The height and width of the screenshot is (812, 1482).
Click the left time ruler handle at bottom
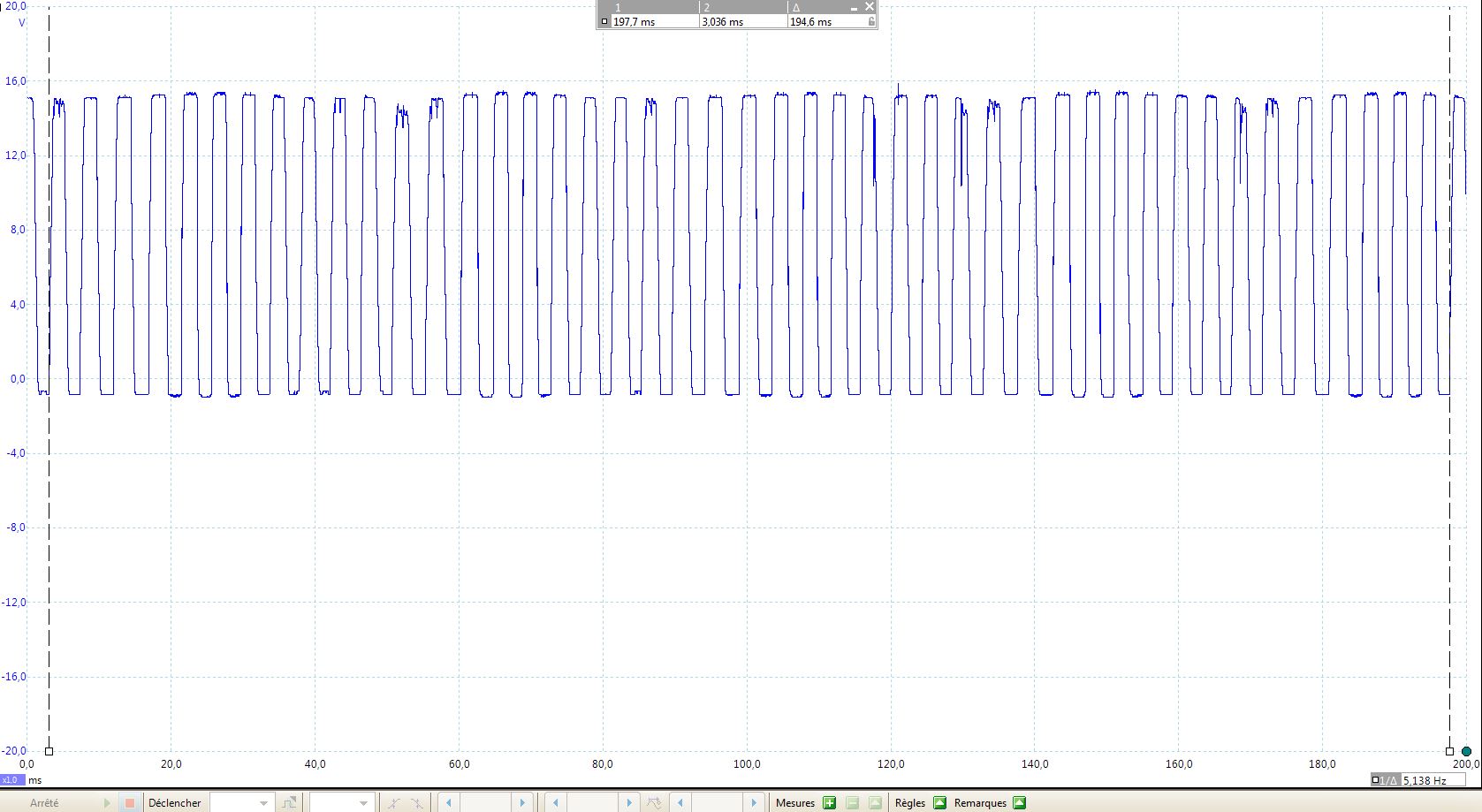49,751
